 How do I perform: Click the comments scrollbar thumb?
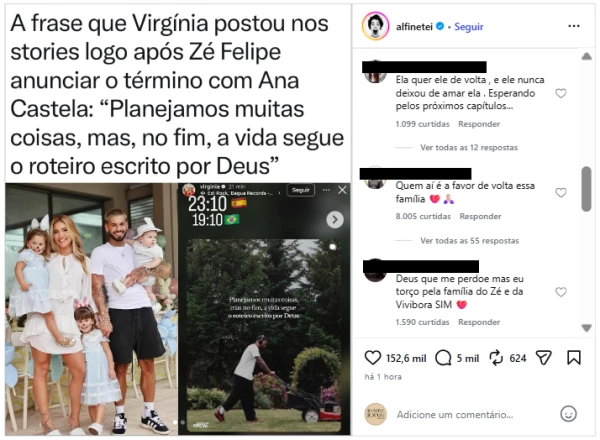tap(586, 189)
